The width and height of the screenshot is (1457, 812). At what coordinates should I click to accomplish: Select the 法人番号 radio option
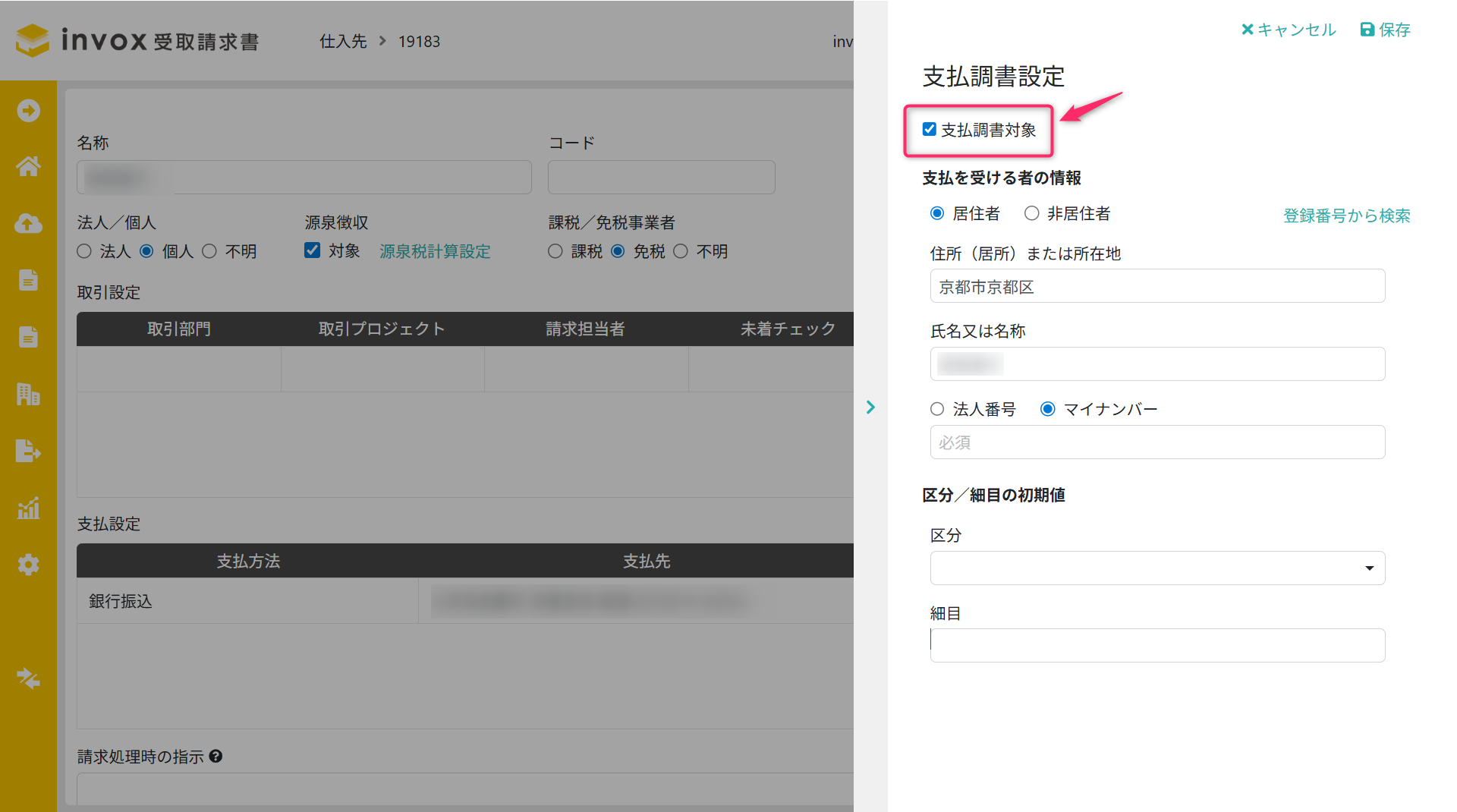(x=937, y=410)
